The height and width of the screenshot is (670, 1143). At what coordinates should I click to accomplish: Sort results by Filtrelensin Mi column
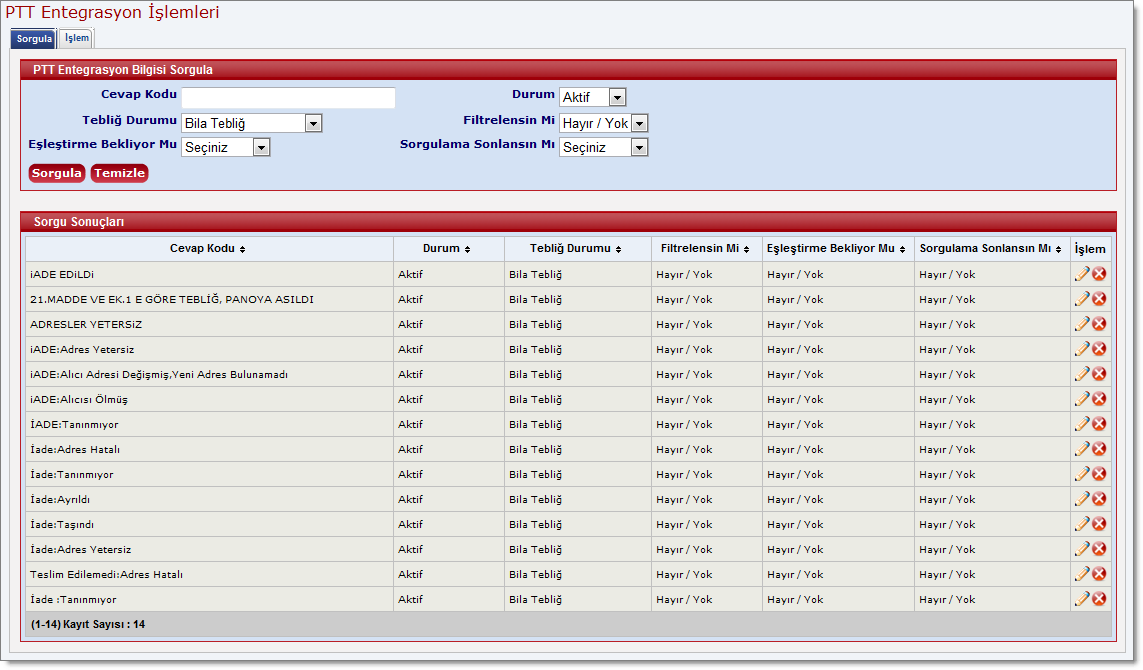705,249
